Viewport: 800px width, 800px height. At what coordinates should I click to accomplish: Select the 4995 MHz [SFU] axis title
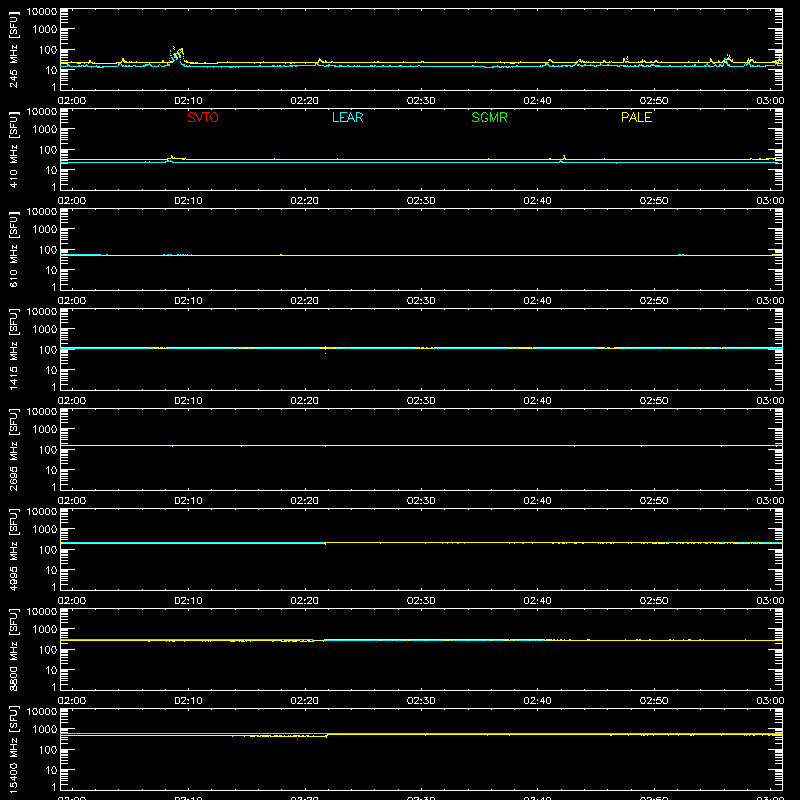point(13,549)
